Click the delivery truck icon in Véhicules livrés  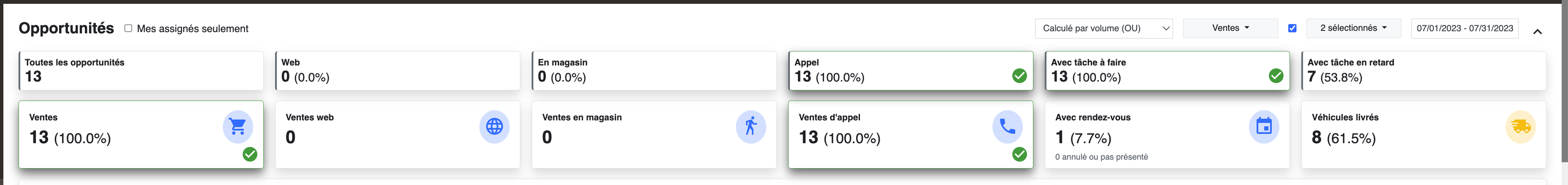1520,127
